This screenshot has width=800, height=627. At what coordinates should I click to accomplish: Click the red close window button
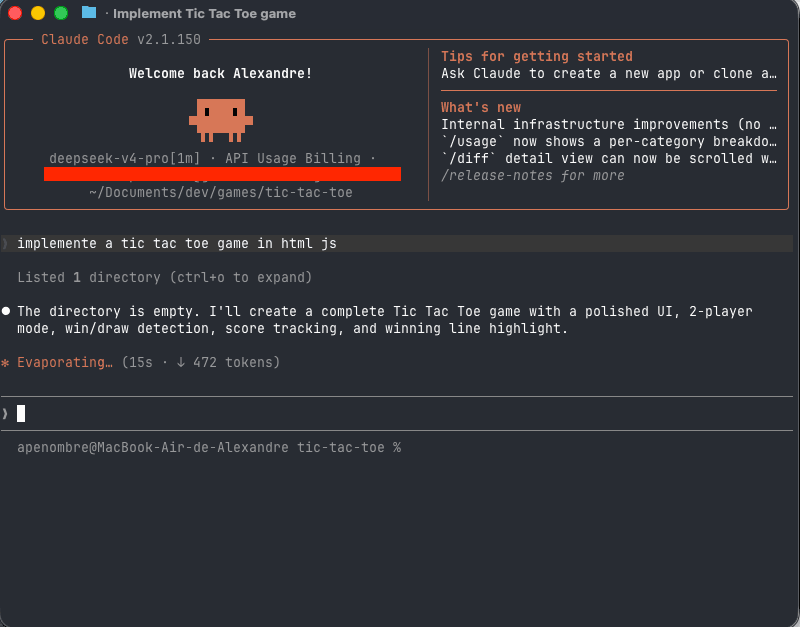click(x=15, y=13)
